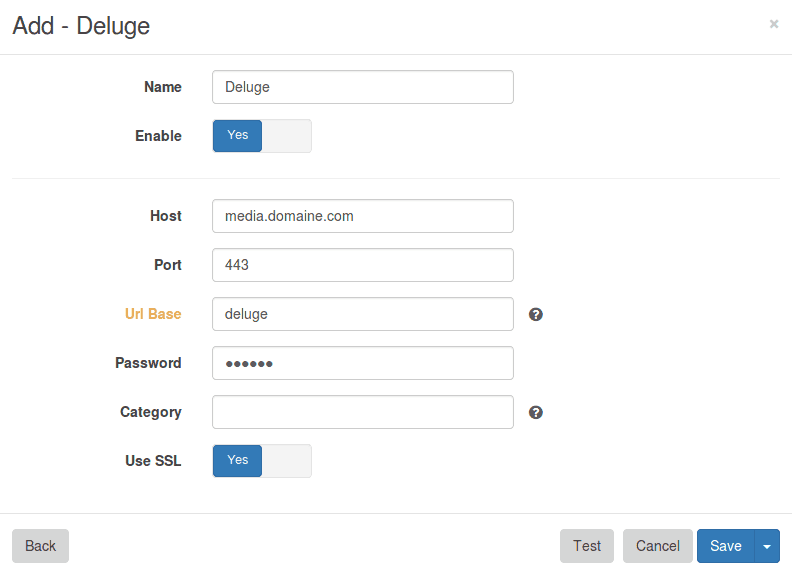
Task: Open the Url Base help icon
Action: coord(535,314)
